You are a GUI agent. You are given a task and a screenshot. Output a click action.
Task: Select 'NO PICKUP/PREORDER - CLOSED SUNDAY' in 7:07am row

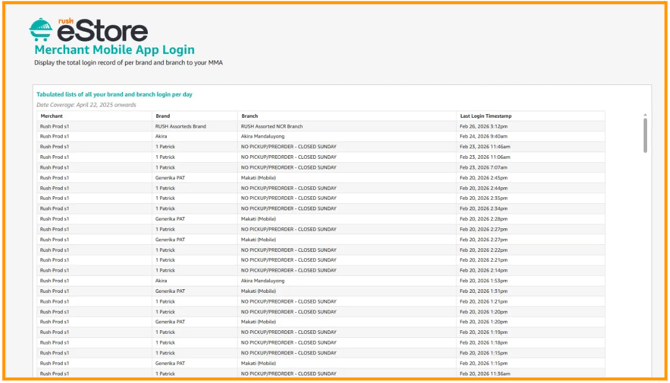click(x=289, y=167)
